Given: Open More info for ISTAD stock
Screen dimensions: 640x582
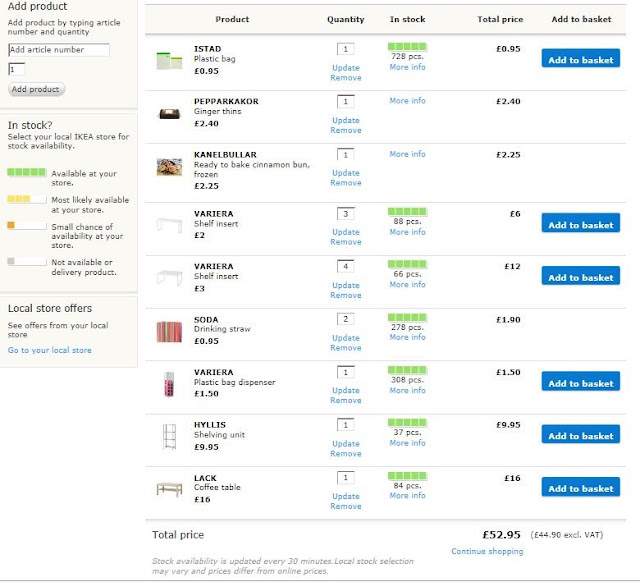Looking at the screenshot, I should [407, 67].
